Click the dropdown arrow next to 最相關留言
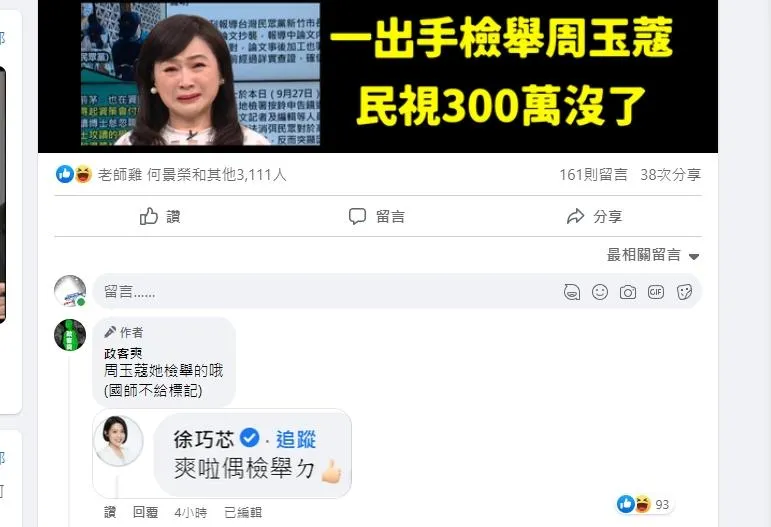Viewport: 771px width, 527px height. coord(694,257)
